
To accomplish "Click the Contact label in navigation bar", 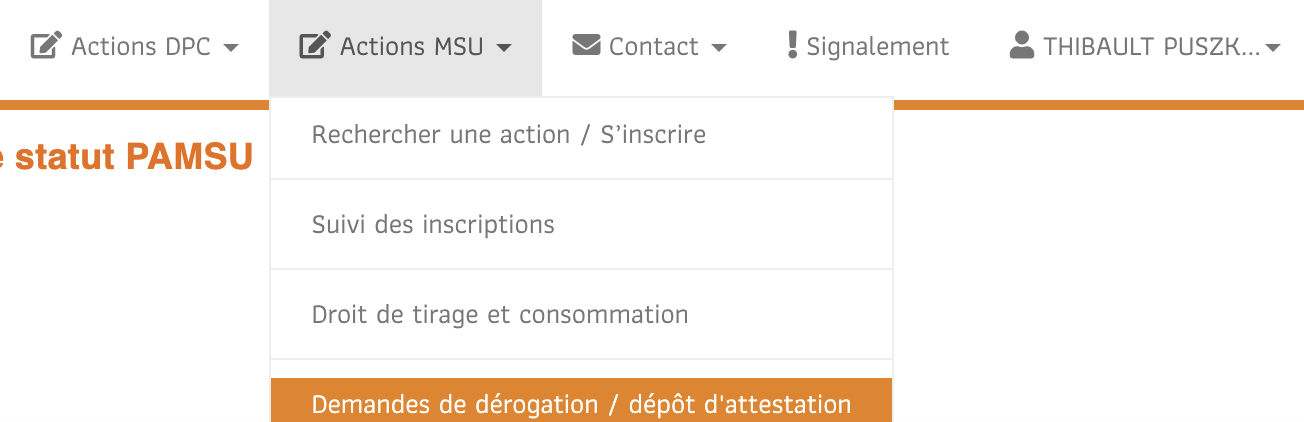I will (x=654, y=46).
